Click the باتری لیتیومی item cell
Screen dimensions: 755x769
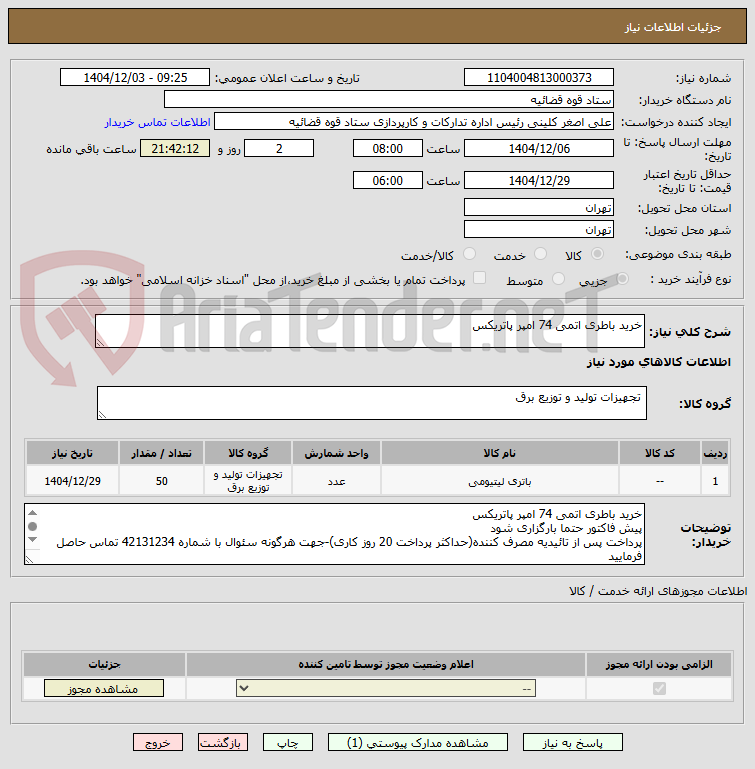[x=499, y=481]
